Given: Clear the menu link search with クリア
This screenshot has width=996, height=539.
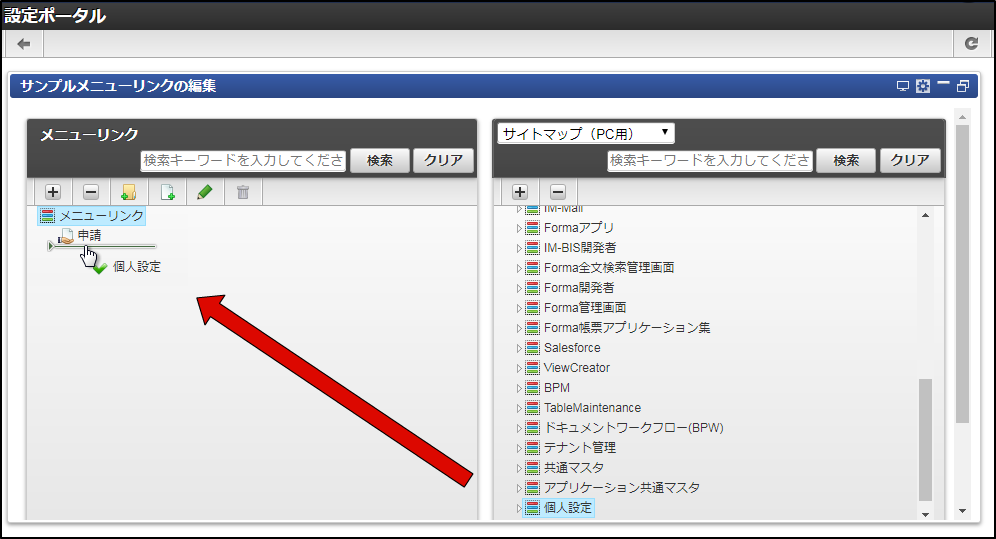Looking at the screenshot, I should [443, 161].
